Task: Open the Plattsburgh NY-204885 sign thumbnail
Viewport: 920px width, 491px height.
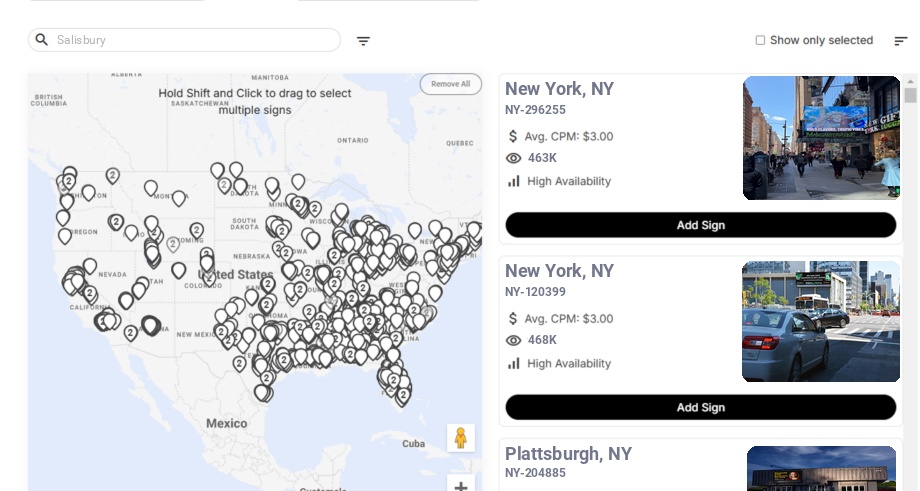Action: pos(821,469)
